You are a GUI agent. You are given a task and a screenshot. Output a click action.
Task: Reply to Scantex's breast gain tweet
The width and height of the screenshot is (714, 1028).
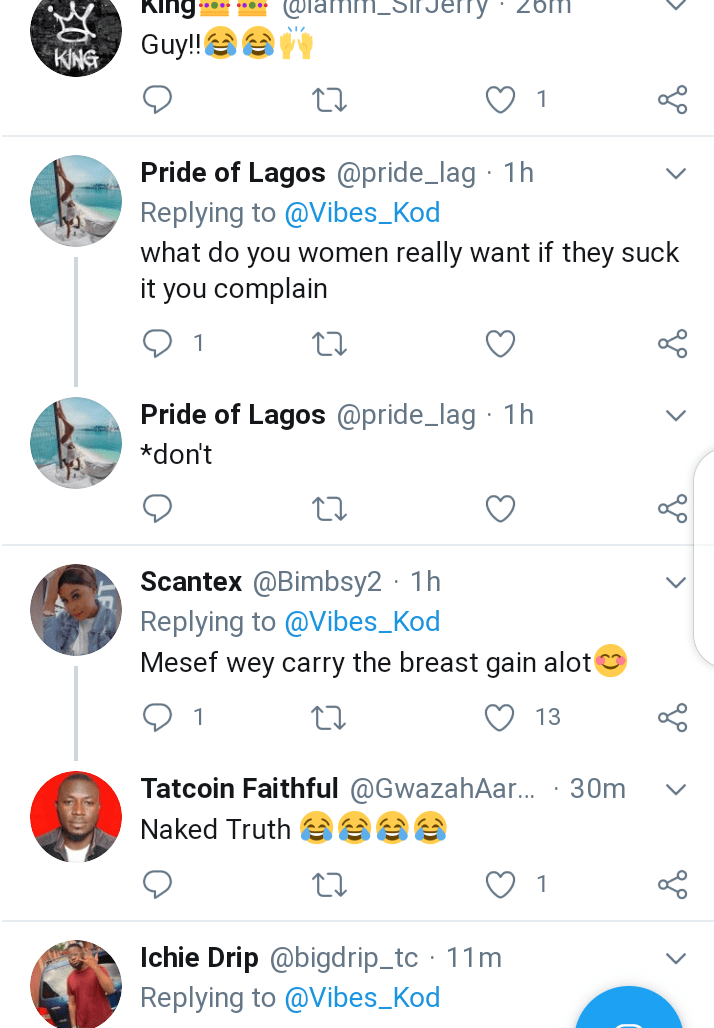point(157,717)
